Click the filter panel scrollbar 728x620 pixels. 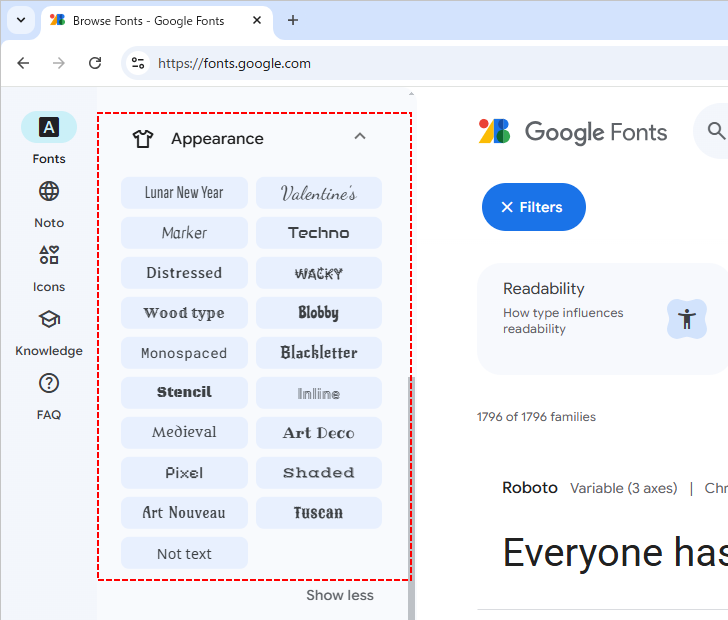[x=411, y=498]
